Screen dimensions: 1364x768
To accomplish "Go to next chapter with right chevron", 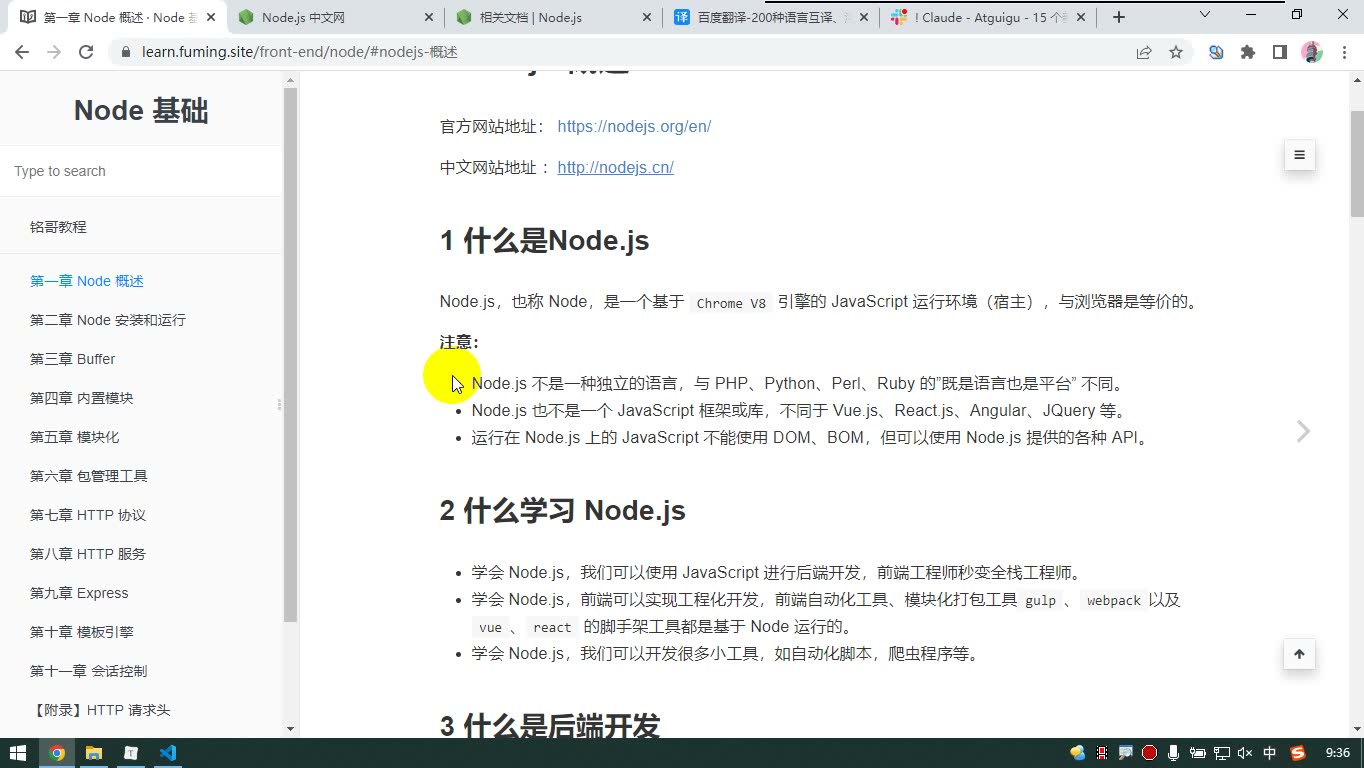I will [x=1303, y=431].
